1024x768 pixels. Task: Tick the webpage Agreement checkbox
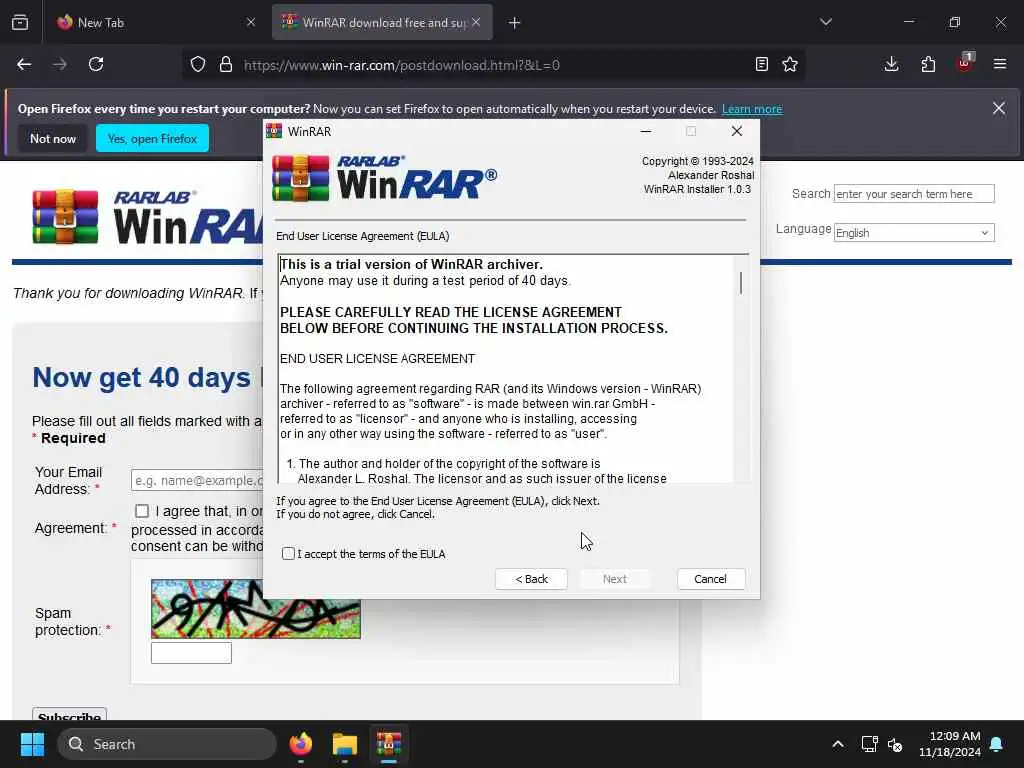(142, 511)
